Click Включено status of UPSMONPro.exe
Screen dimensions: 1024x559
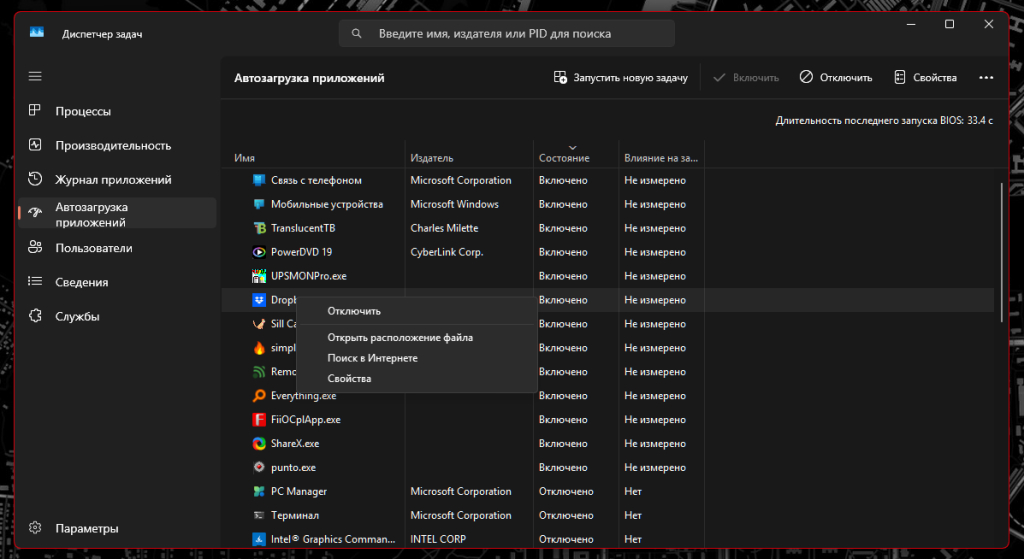coord(563,276)
